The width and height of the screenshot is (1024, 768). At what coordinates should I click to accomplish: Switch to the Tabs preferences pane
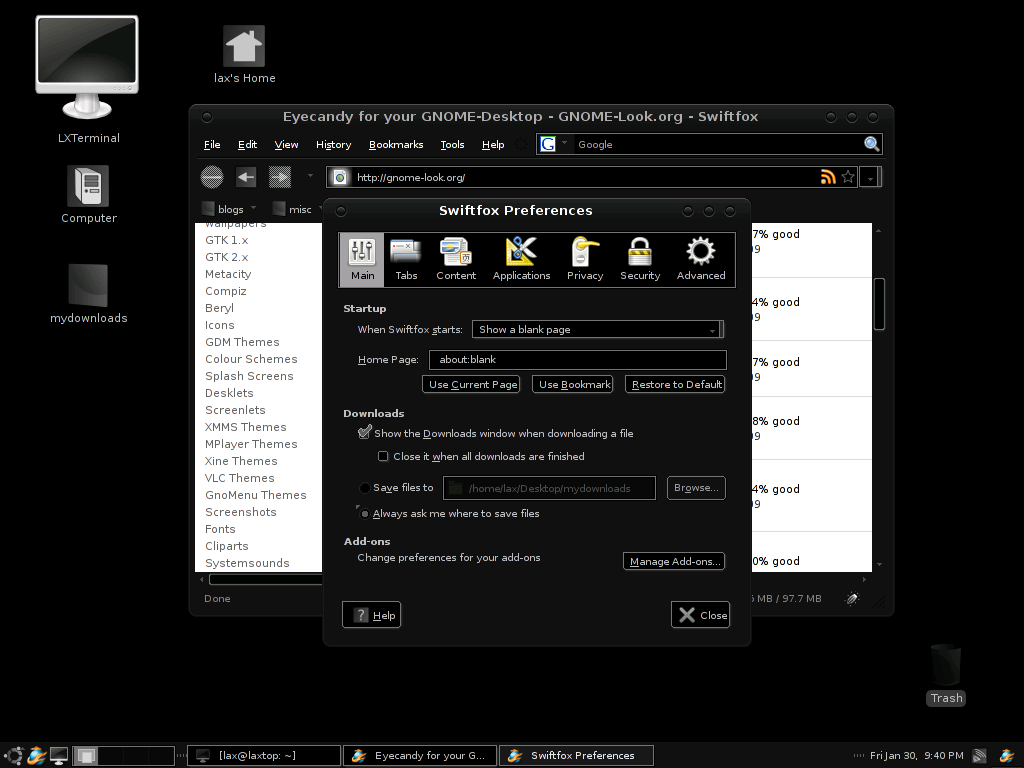tap(406, 259)
